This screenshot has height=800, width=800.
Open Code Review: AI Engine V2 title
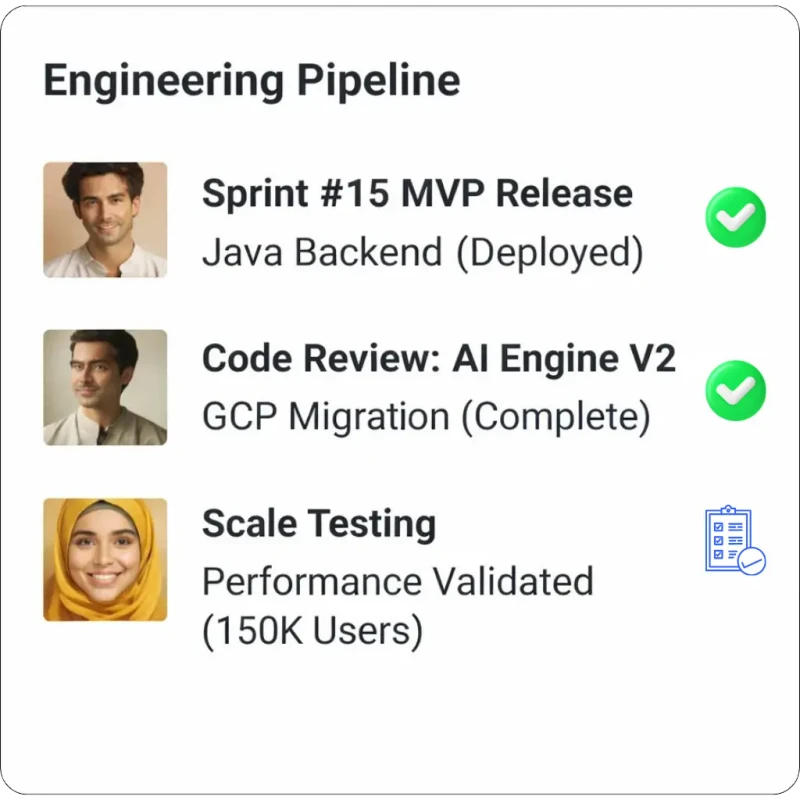439,358
